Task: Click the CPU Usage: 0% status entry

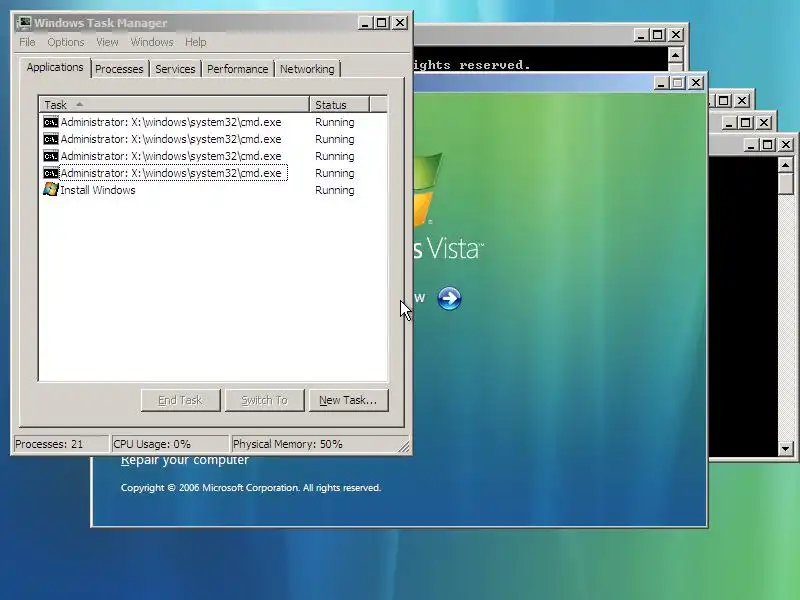Action: pos(170,444)
